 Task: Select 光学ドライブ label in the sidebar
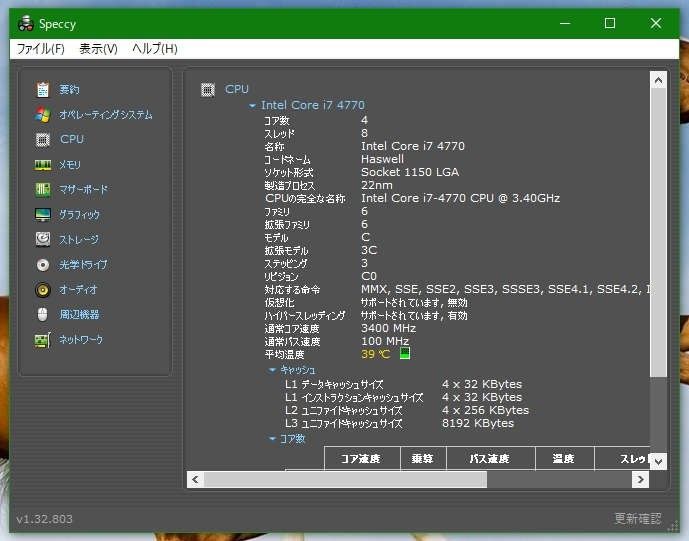click(83, 265)
